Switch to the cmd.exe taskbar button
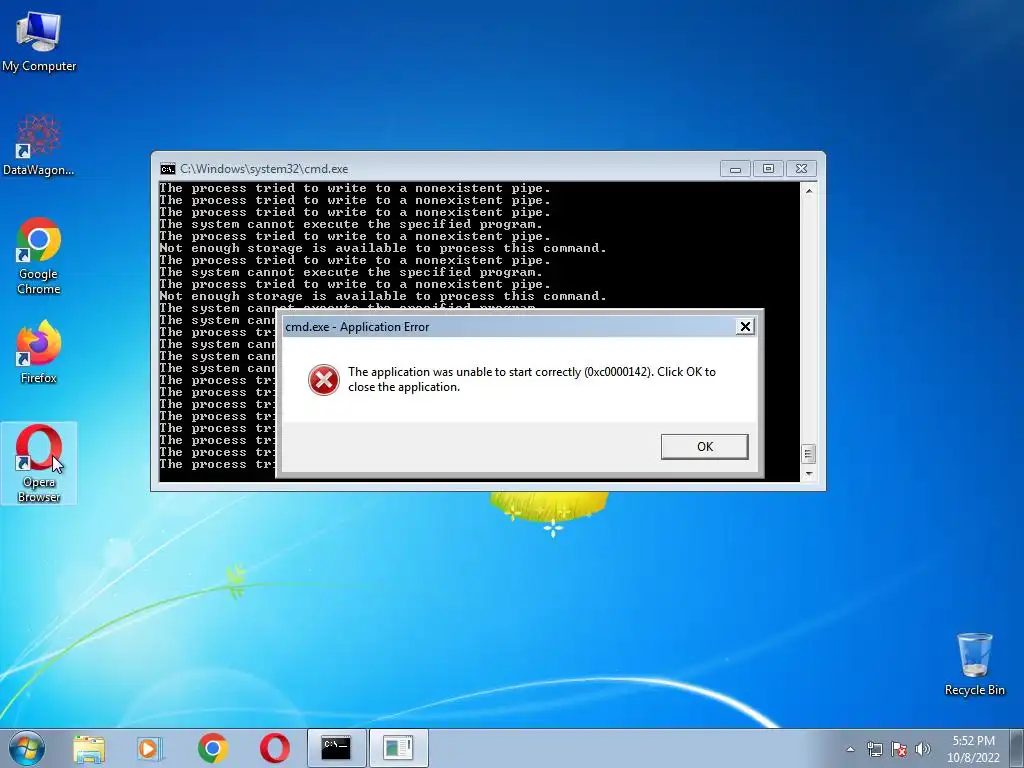 coord(336,748)
